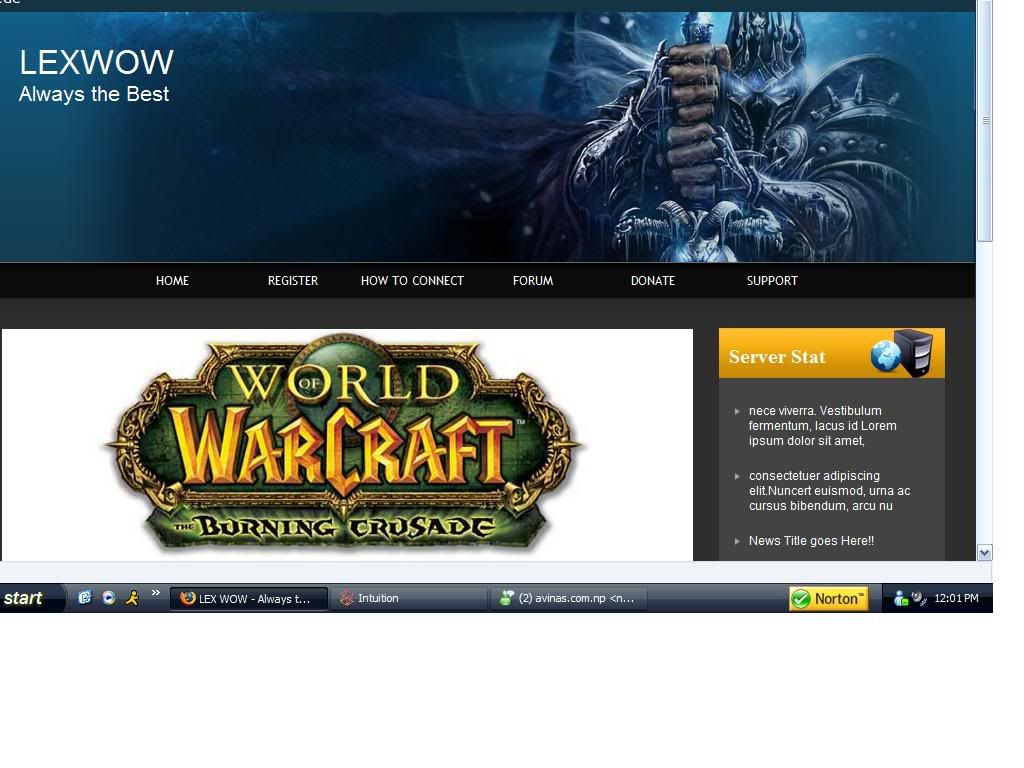Screen dimensions: 1024x768
Task: Click the vertical scrollbar thumb
Action: pyautogui.click(x=985, y=121)
